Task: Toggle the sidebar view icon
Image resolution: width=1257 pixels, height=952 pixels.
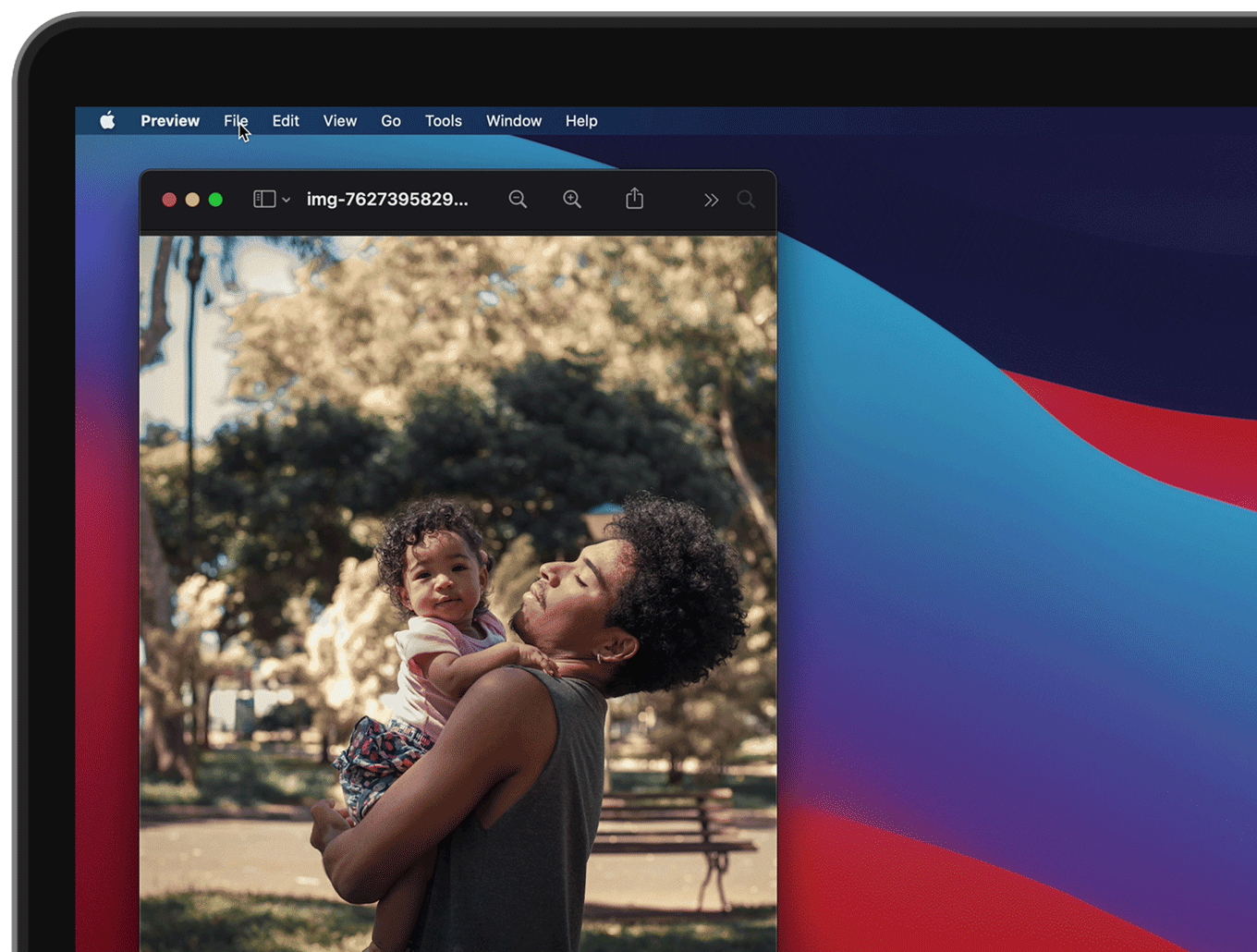Action: coord(264,199)
